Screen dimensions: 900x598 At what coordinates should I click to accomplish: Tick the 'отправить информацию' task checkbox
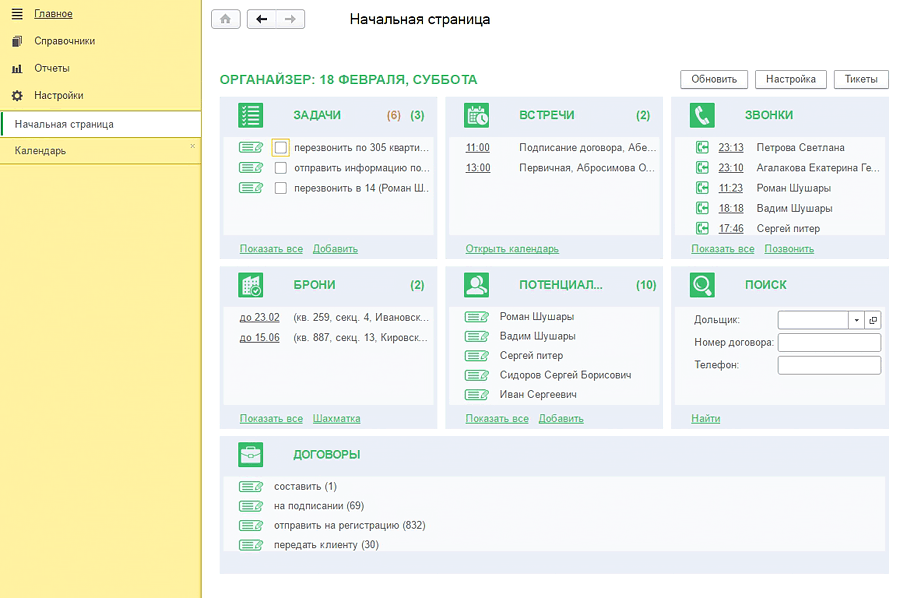(281, 168)
